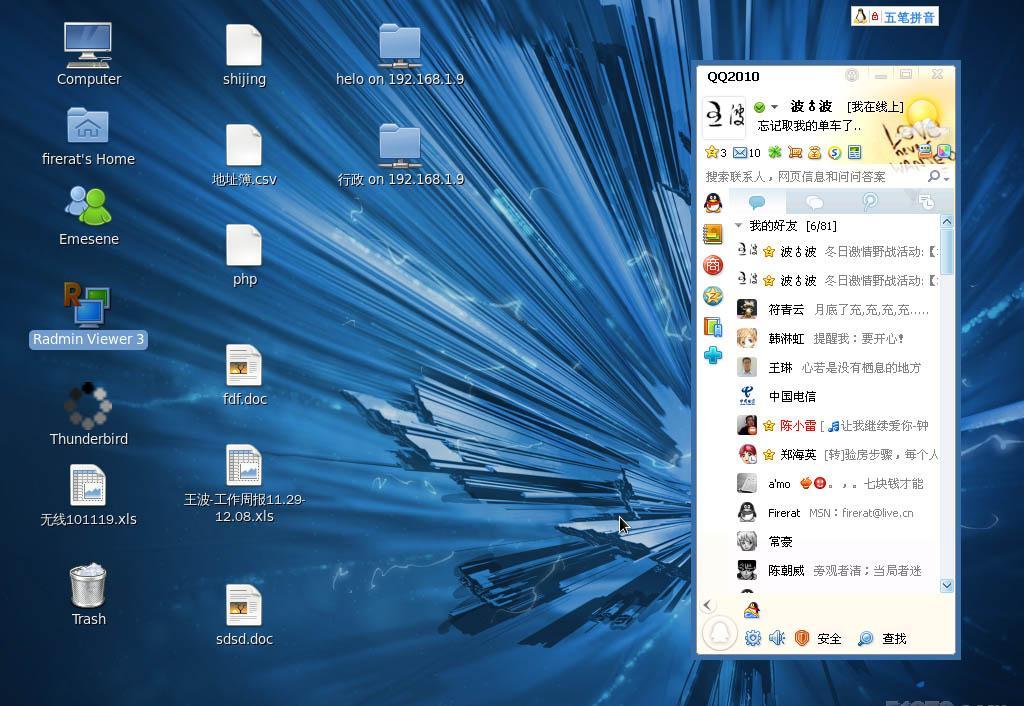Switch to the contacts tab in QQ

pos(758,202)
